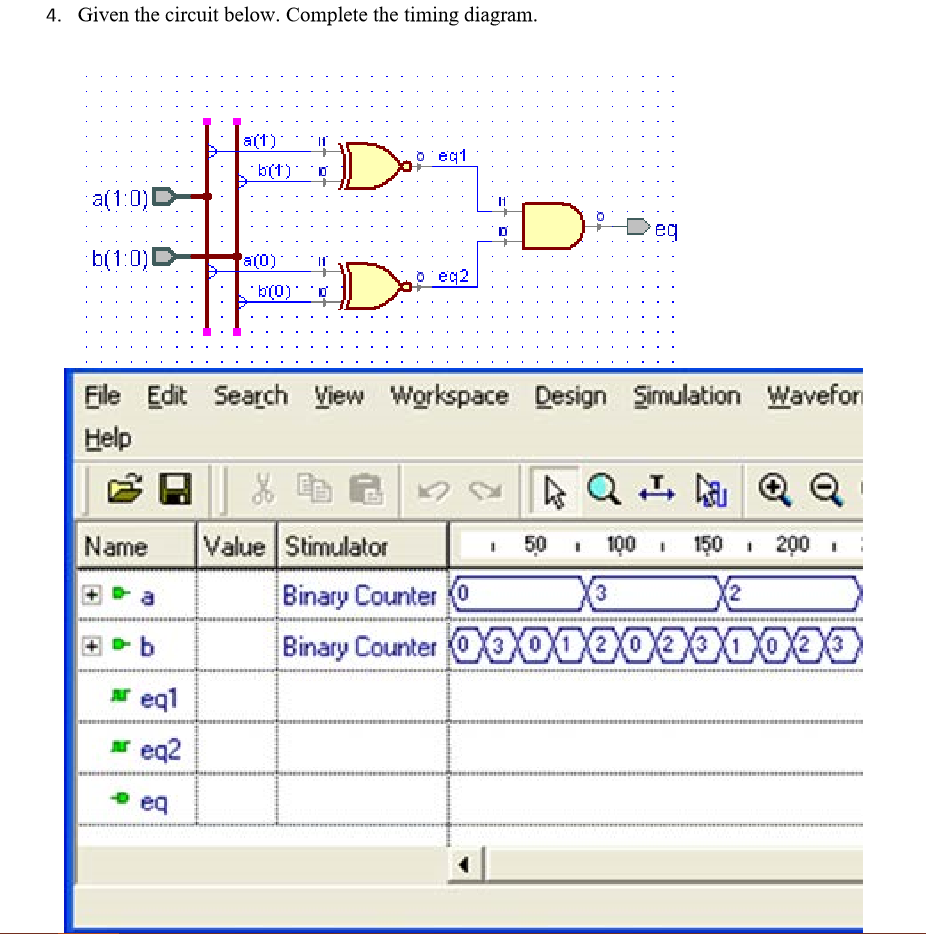Select the Binary Counter stimulator for signal a
926x934 pixels.
[360, 595]
